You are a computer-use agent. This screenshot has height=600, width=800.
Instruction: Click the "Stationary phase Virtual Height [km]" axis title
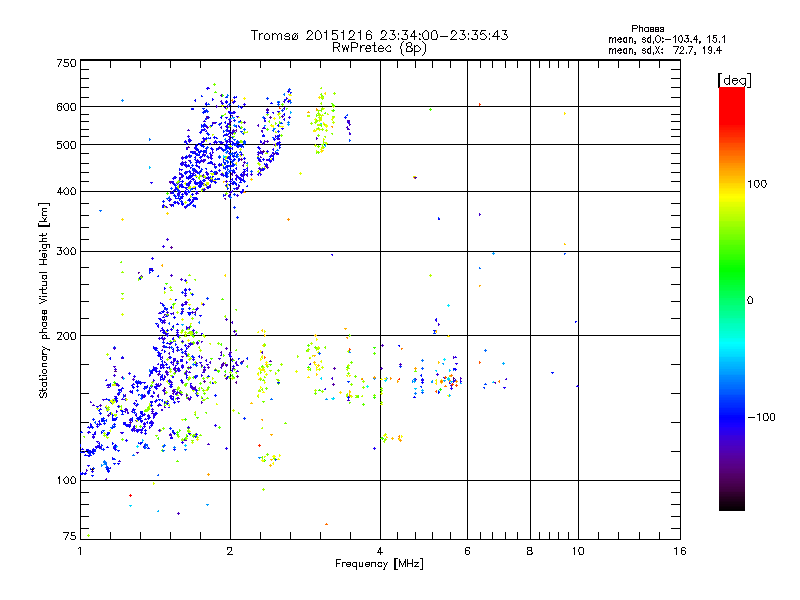pyautogui.click(x=44, y=301)
